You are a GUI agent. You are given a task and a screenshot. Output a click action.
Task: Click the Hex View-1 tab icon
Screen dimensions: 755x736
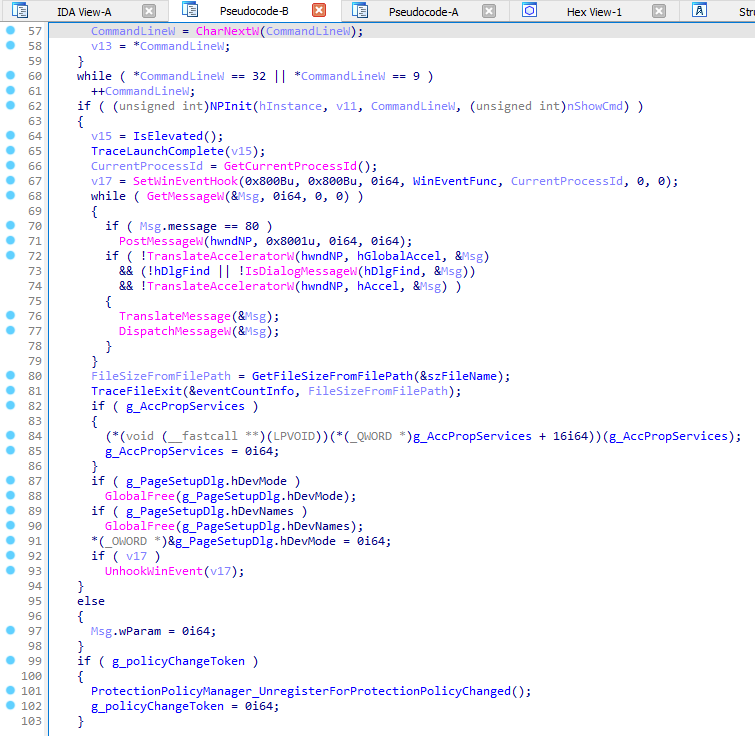click(x=530, y=11)
